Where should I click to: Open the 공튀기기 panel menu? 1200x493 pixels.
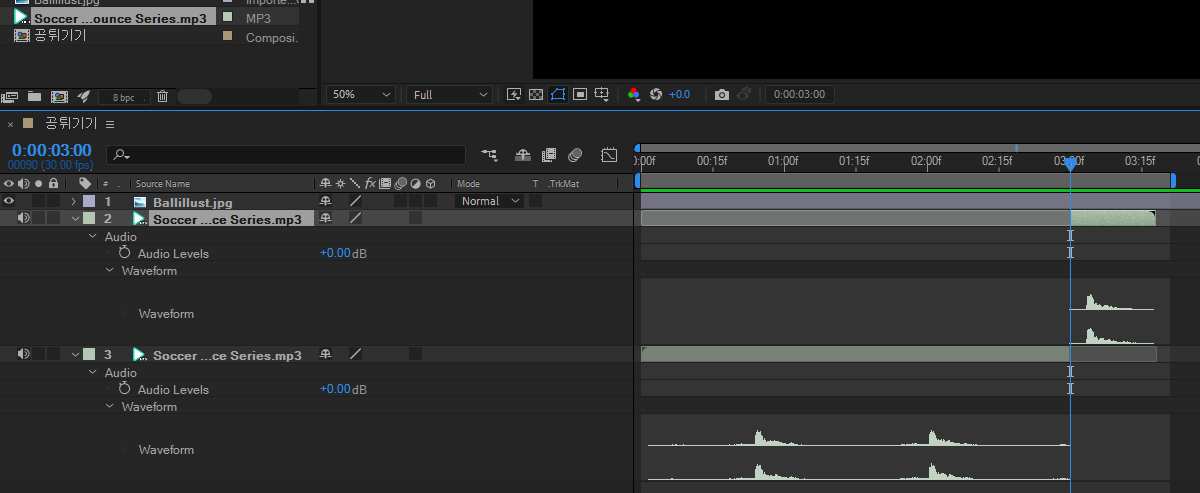pos(110,124)
